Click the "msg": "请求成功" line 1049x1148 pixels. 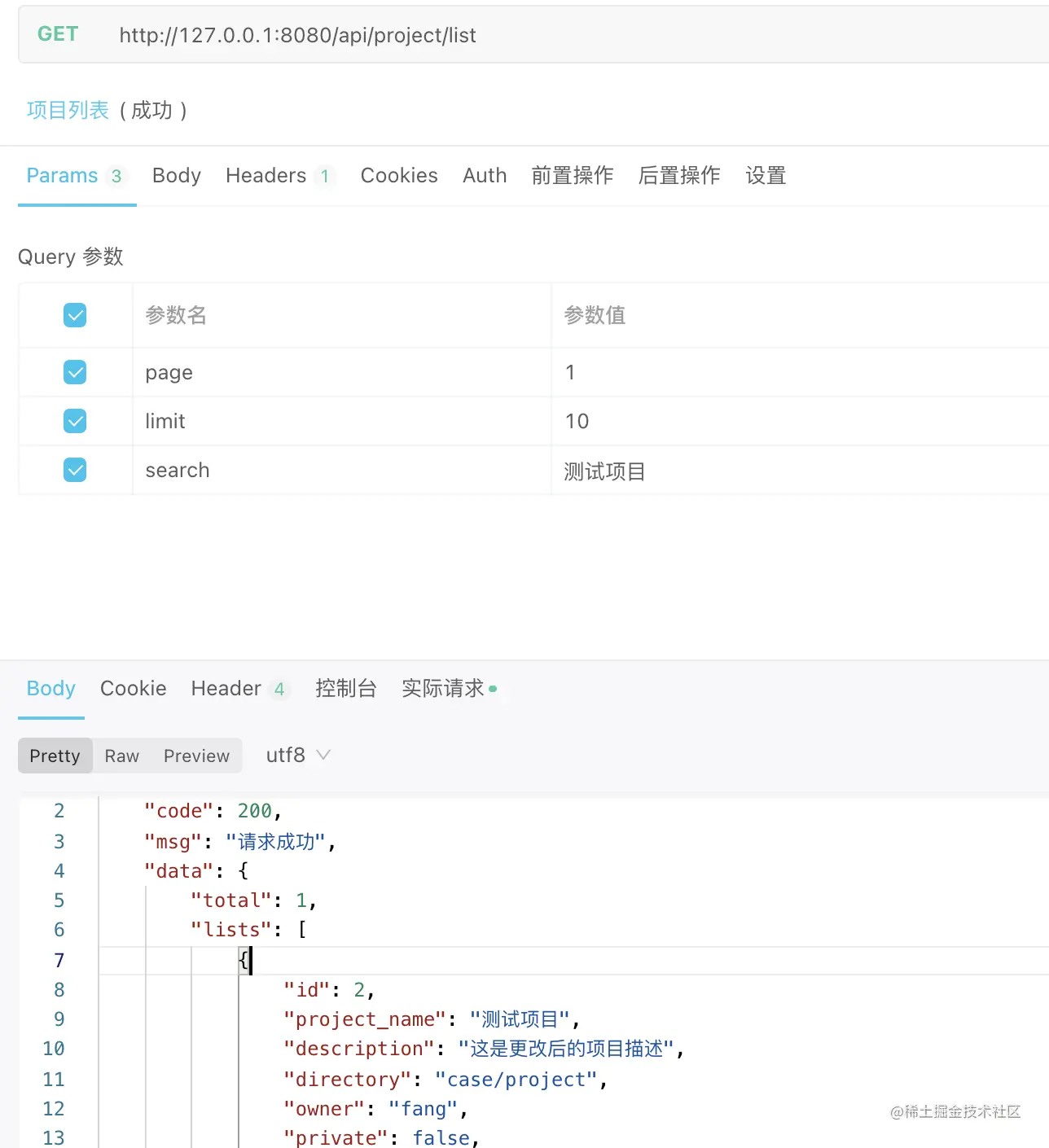(240, 841)
